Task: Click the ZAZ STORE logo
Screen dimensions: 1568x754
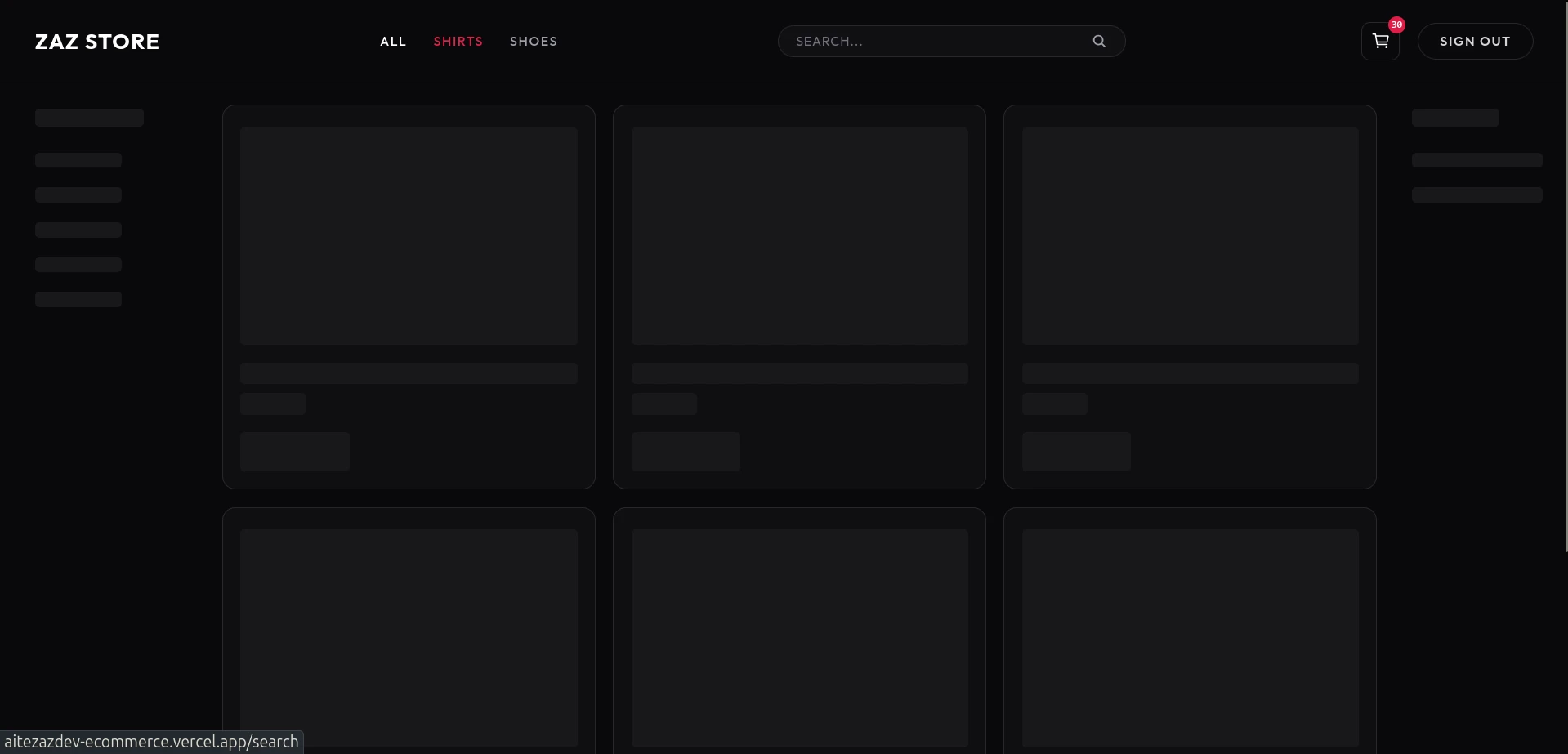Action: point(97,42)
